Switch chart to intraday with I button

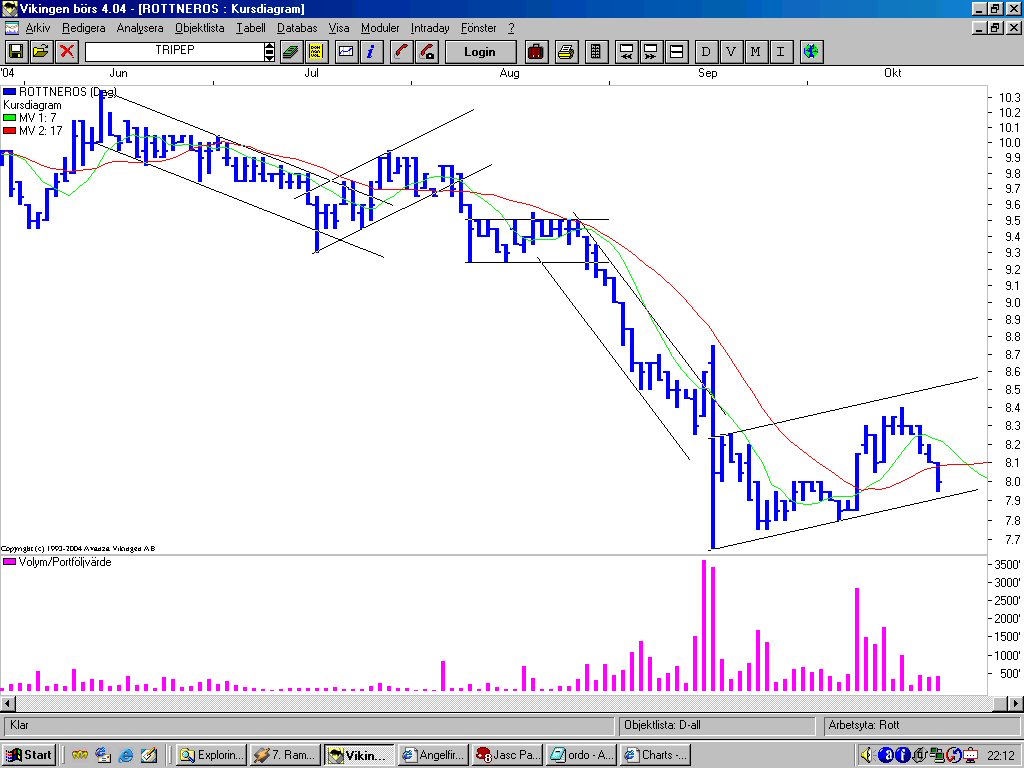click(780, 52)
